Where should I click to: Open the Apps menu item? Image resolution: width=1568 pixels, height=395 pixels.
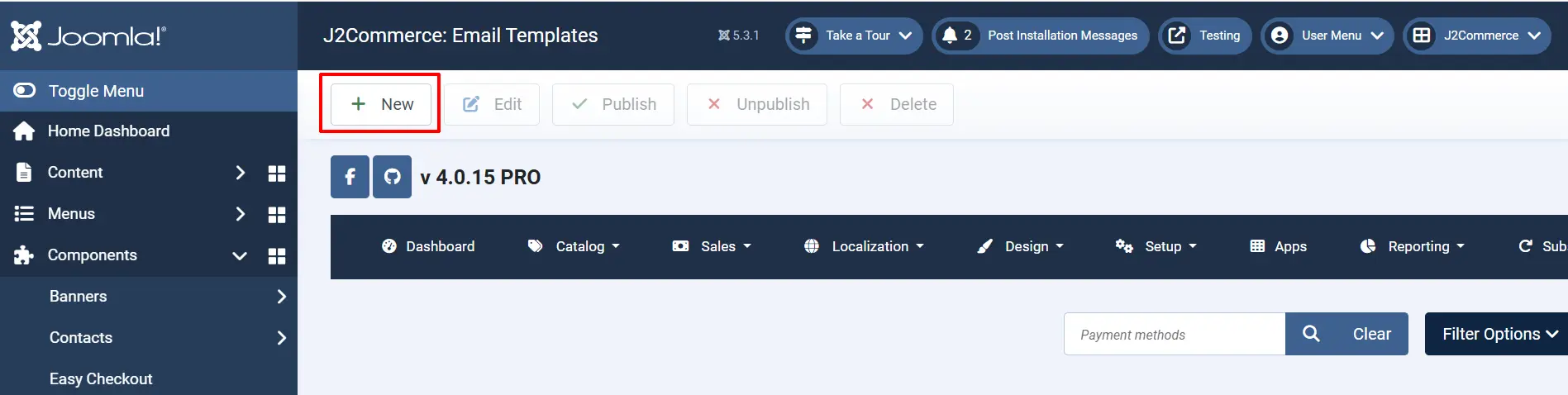(1278, 246)
